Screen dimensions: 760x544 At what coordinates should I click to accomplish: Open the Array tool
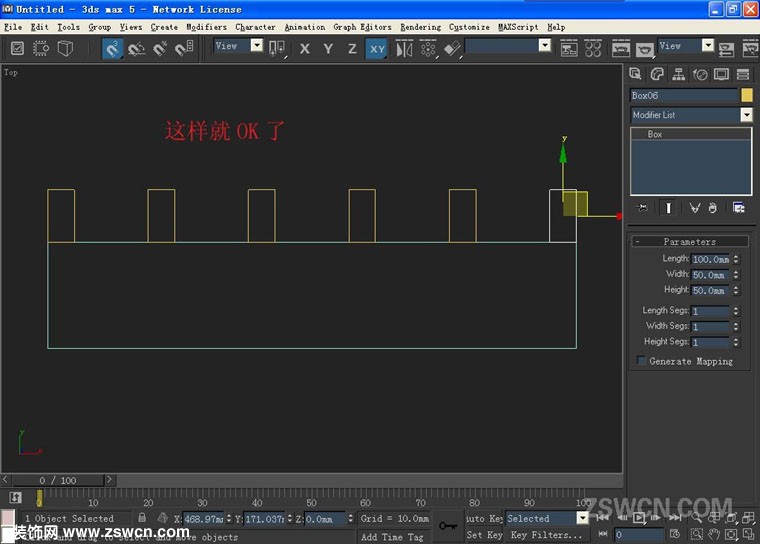pos(428,48)
